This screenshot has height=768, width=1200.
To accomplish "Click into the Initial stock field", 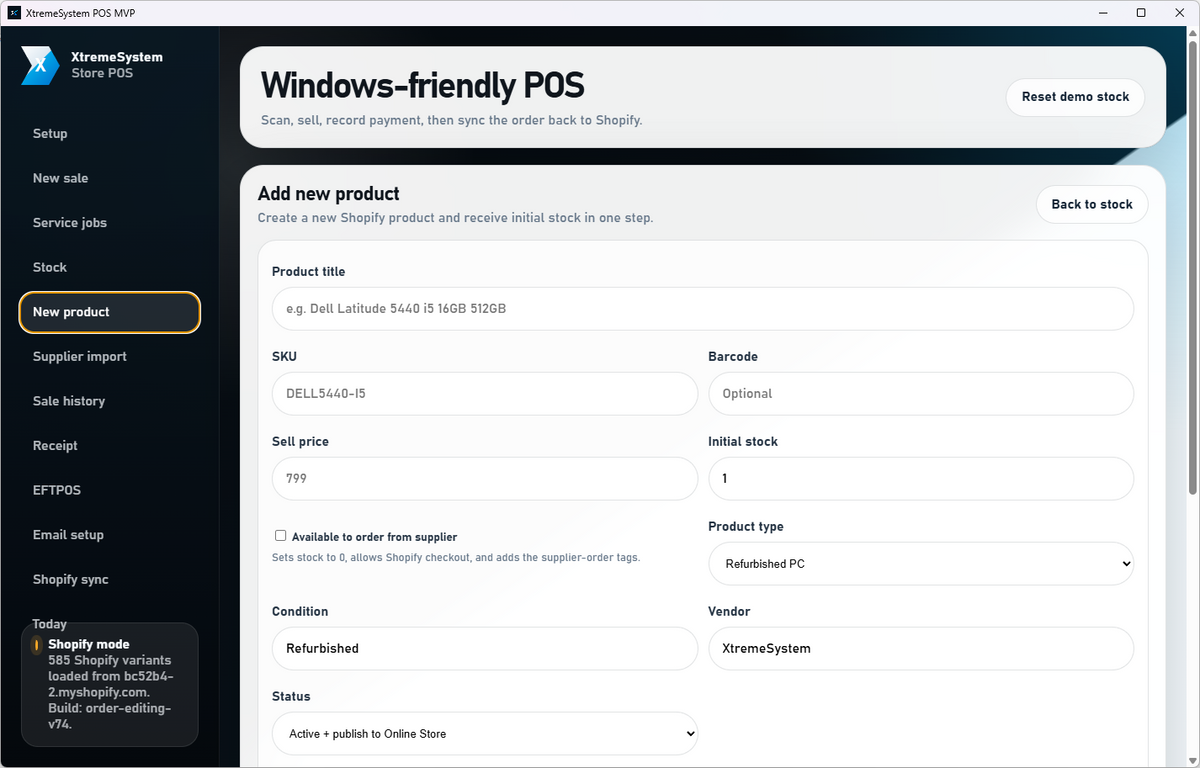I will [x=921, y=479].
